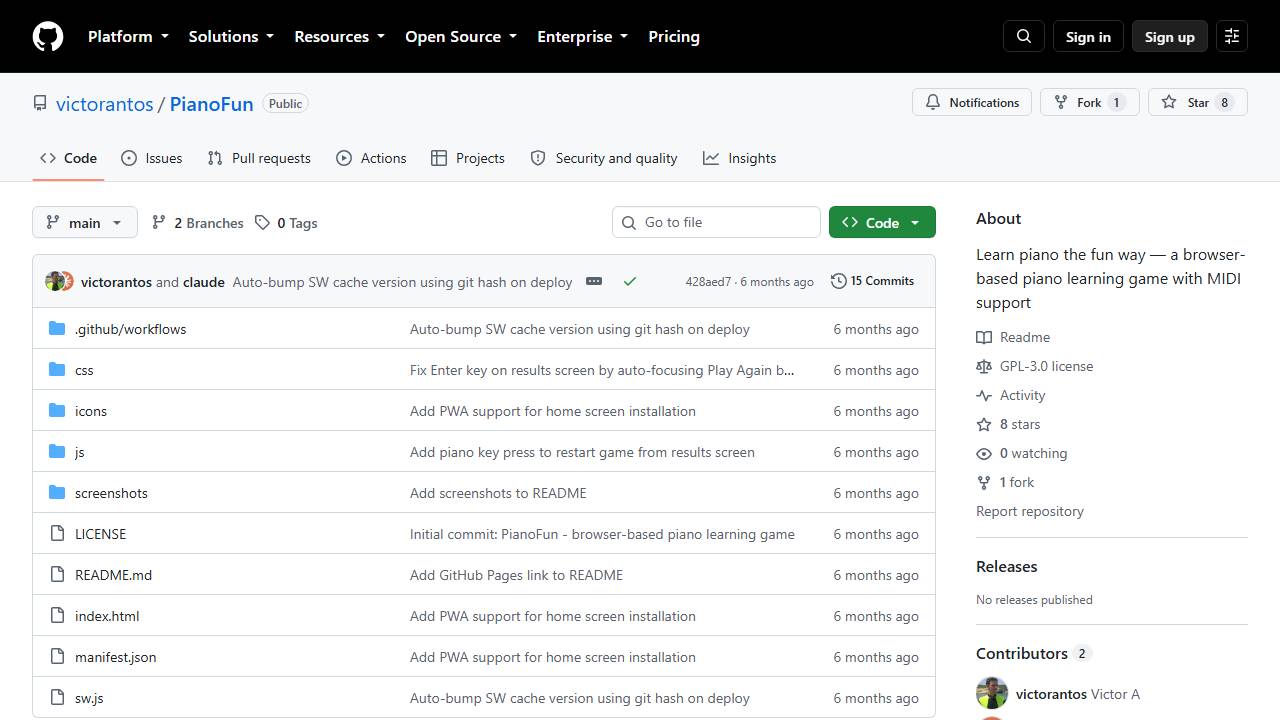The image size is (1280, 720).
Task: Click the Report repository link
Action: click(x=1030, y=511)
